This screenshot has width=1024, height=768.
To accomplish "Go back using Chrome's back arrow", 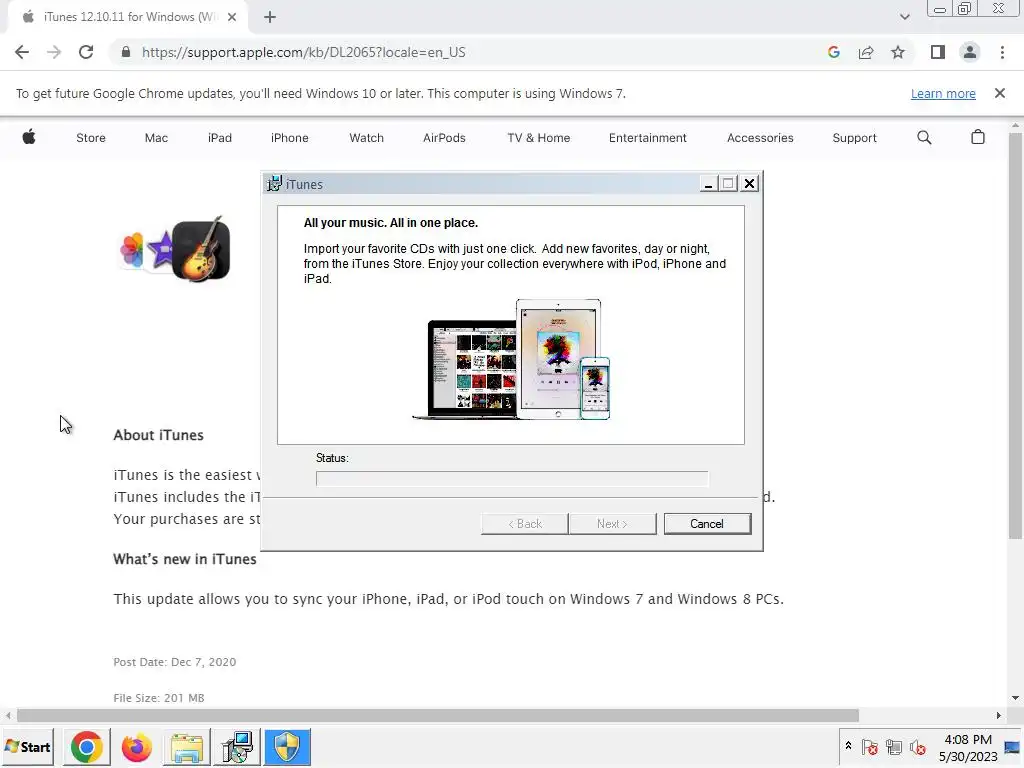I will pos(22,52).
